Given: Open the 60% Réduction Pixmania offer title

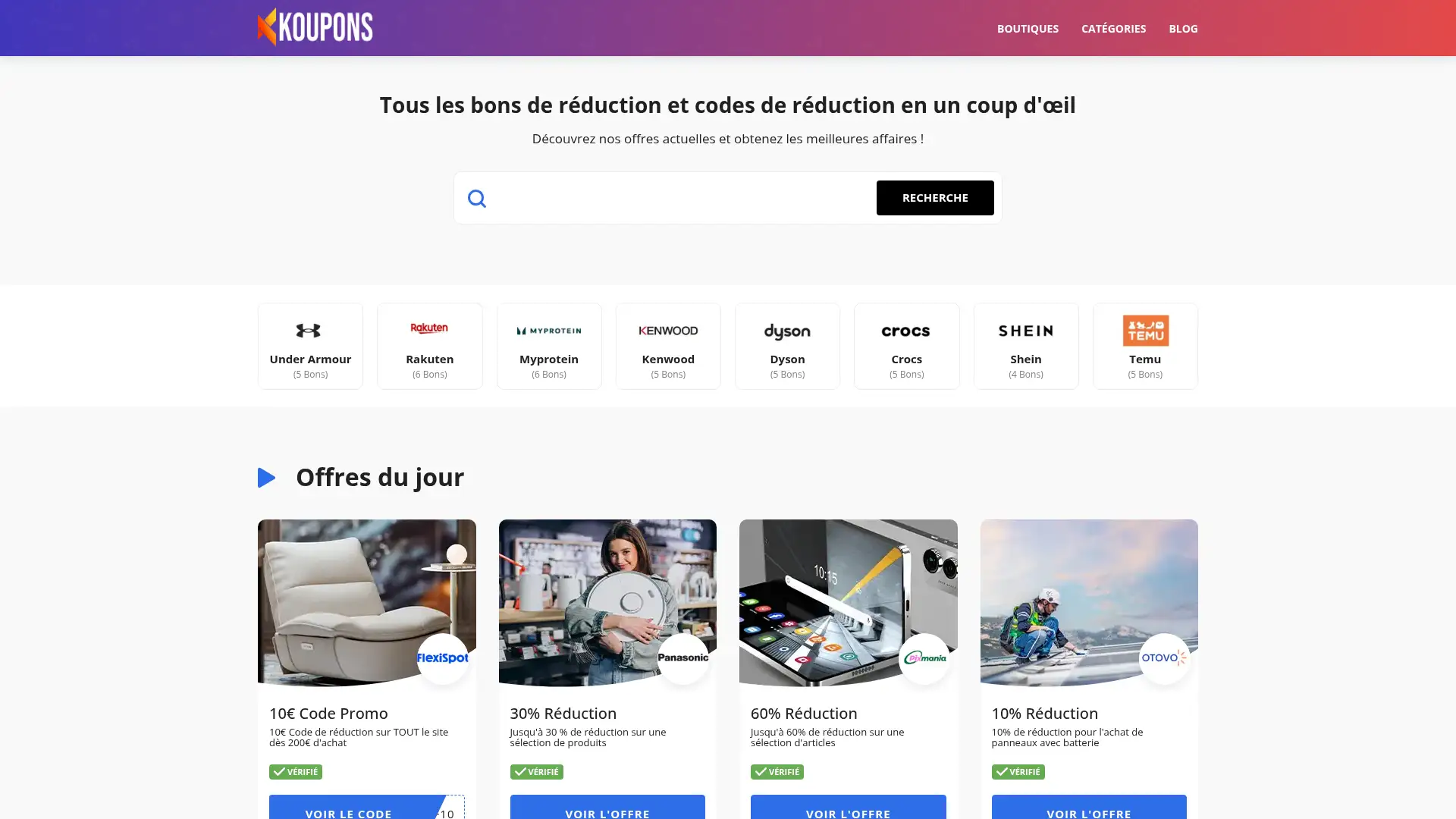Looking at the screenshot, I should point(803,714).
